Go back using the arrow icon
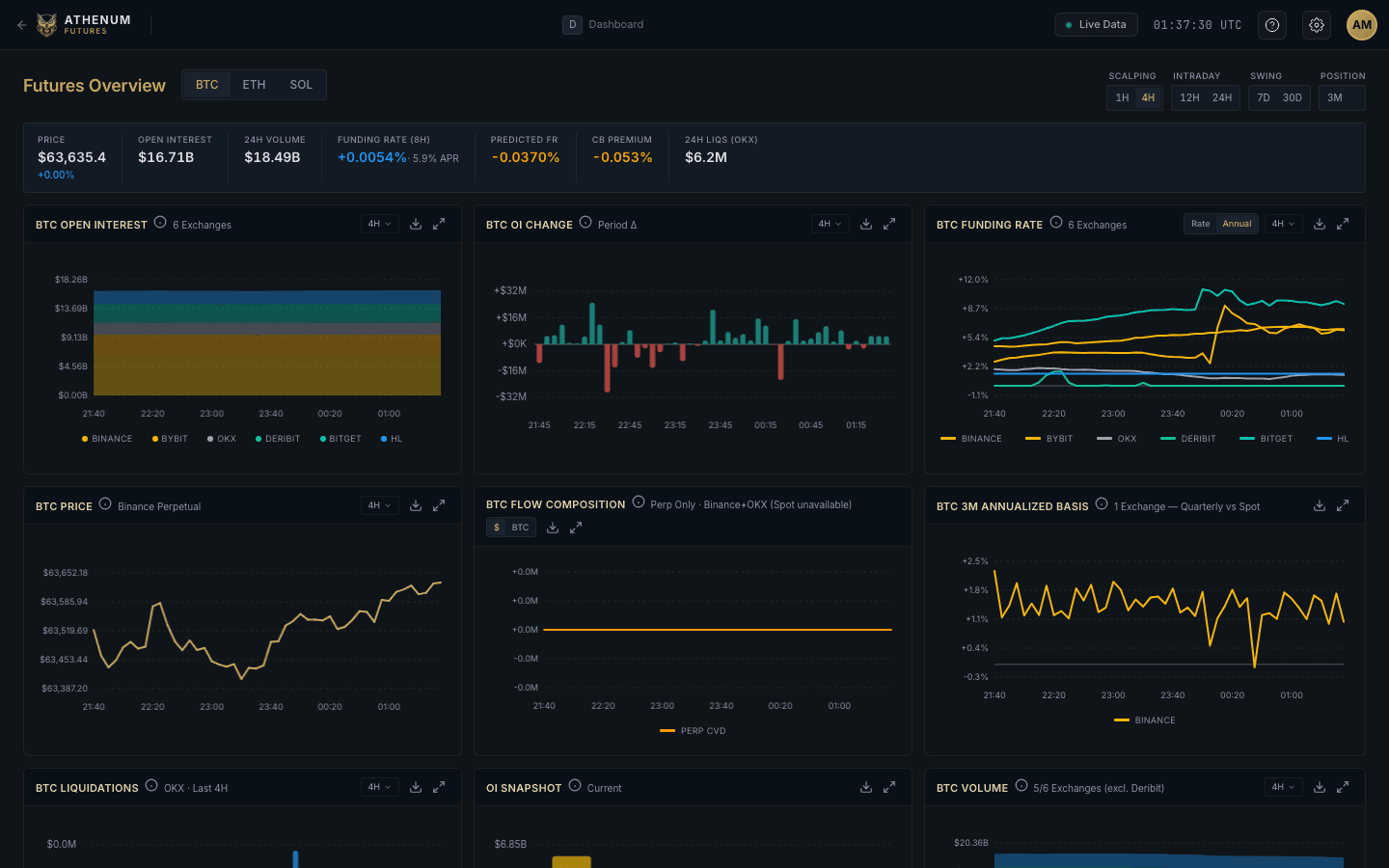The width and height of the screenshot is (1389, 868). pos(21,25)
